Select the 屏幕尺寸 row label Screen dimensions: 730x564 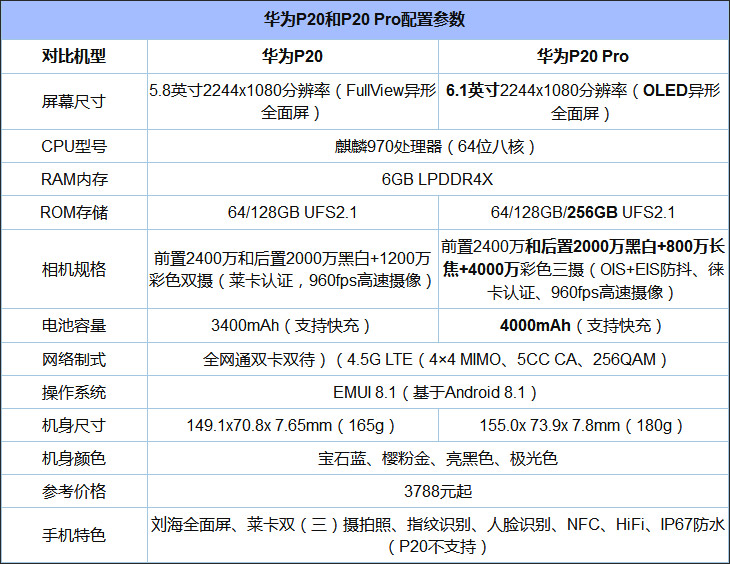[74, 101]
